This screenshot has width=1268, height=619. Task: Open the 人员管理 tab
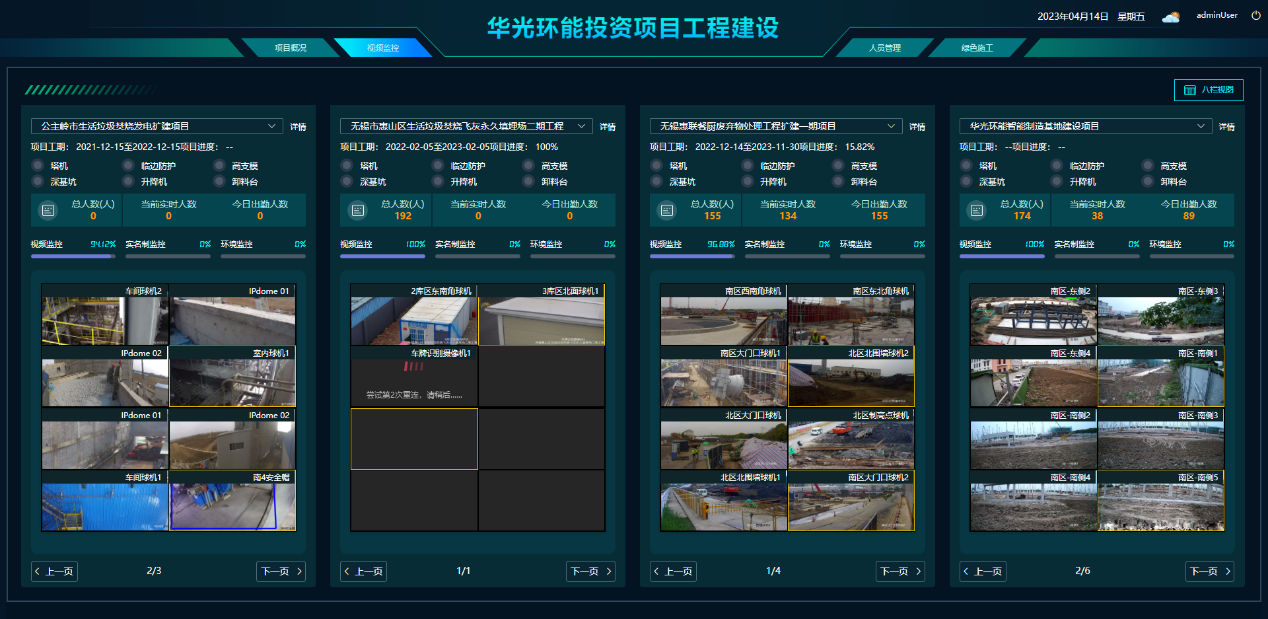[887, 46]
